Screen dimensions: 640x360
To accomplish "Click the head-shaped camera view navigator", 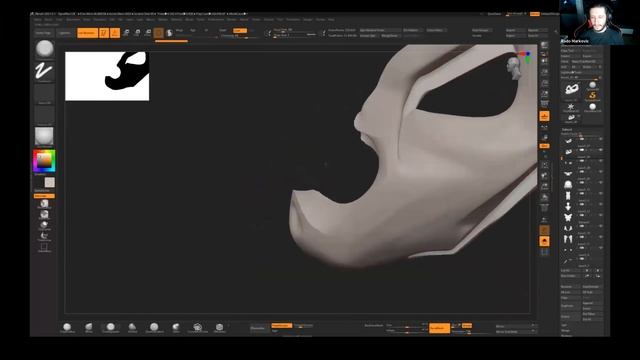I will tap(514, 68).
